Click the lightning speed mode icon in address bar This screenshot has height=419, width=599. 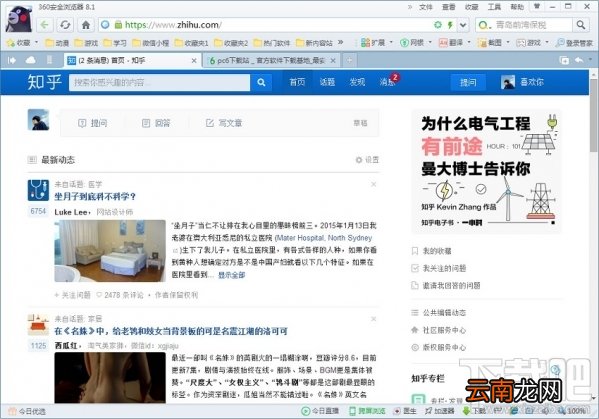click(x=450, y=25)
